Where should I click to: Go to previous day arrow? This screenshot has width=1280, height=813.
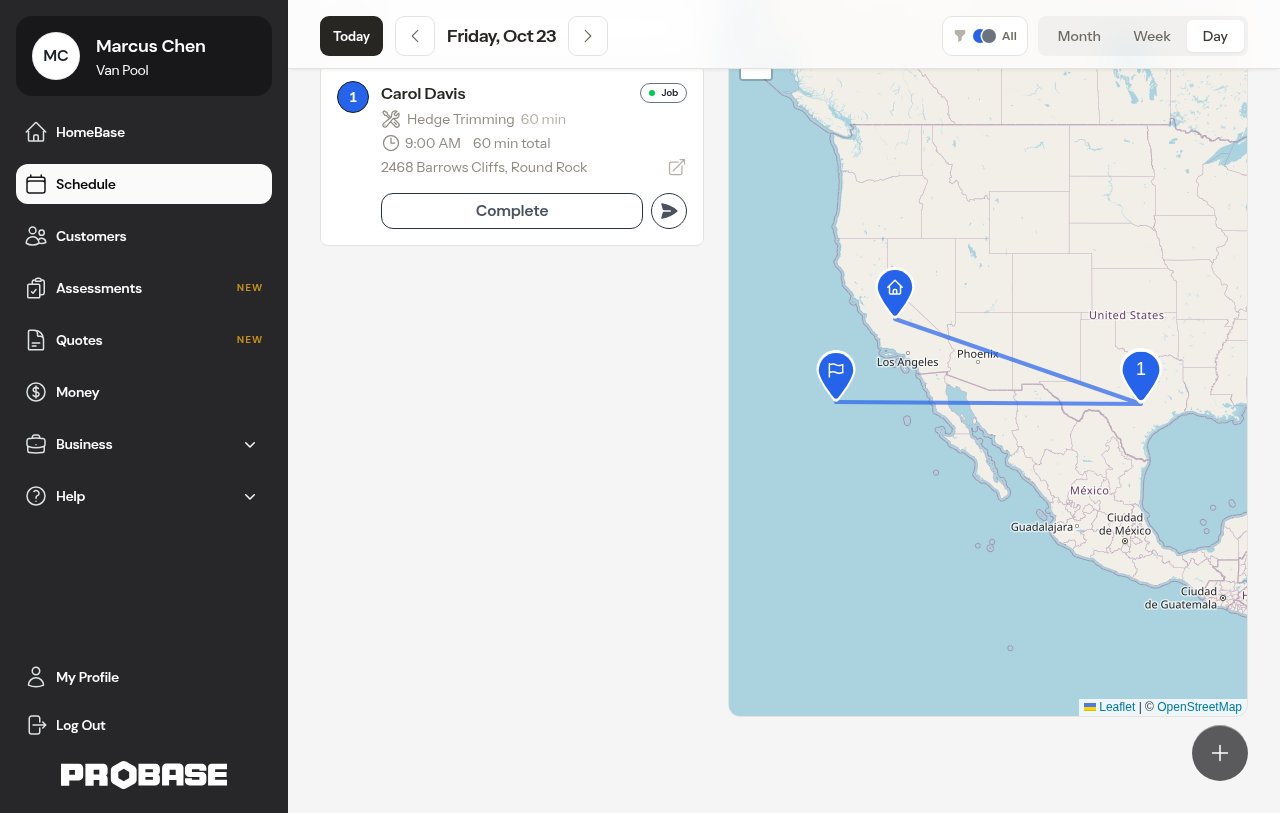tap(415, 36)
